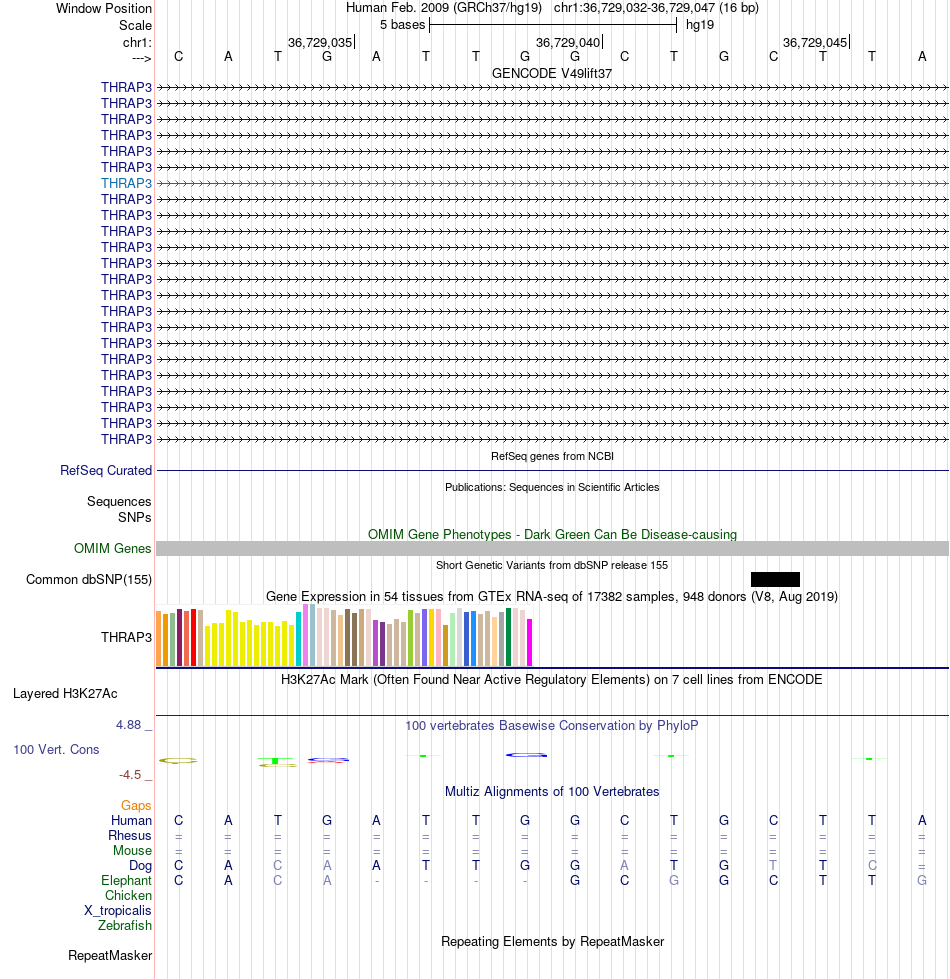The height and width of the screenshot is (979, 950).
Task: Click the 36,729,035 ruler coordinate
Action: (x=320, y=42)
